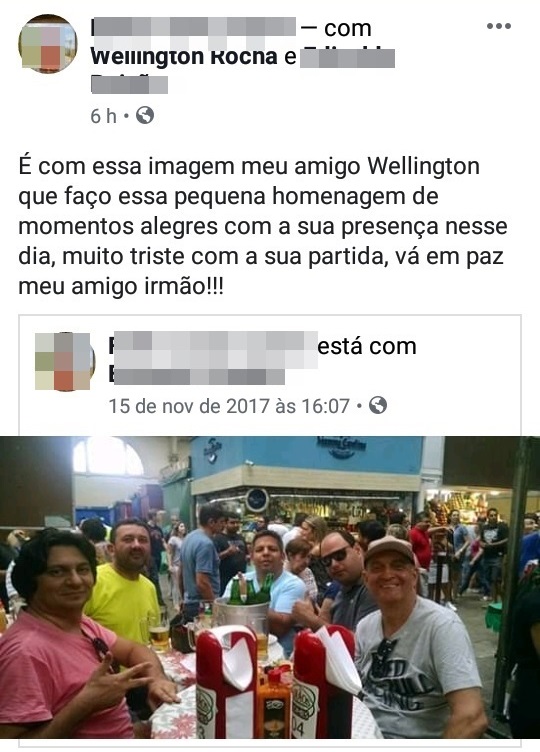The width and height of the screenshot is (540, 752).
Task: Open the 15 de nov de 2017 timestamp
Action: [x=229, y=406]
